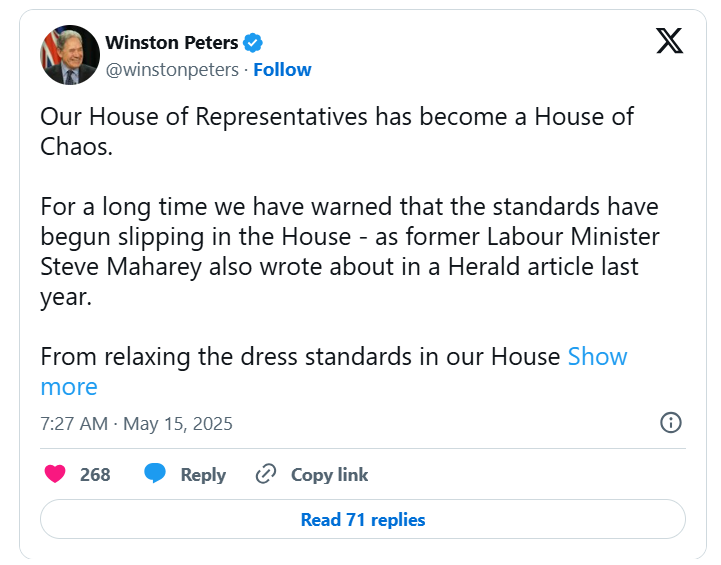Image resolution: width=721 pixels, height=565 pixels.
Task: Click the 'From relaxing the dress standards' line
Action: (300, 356)
